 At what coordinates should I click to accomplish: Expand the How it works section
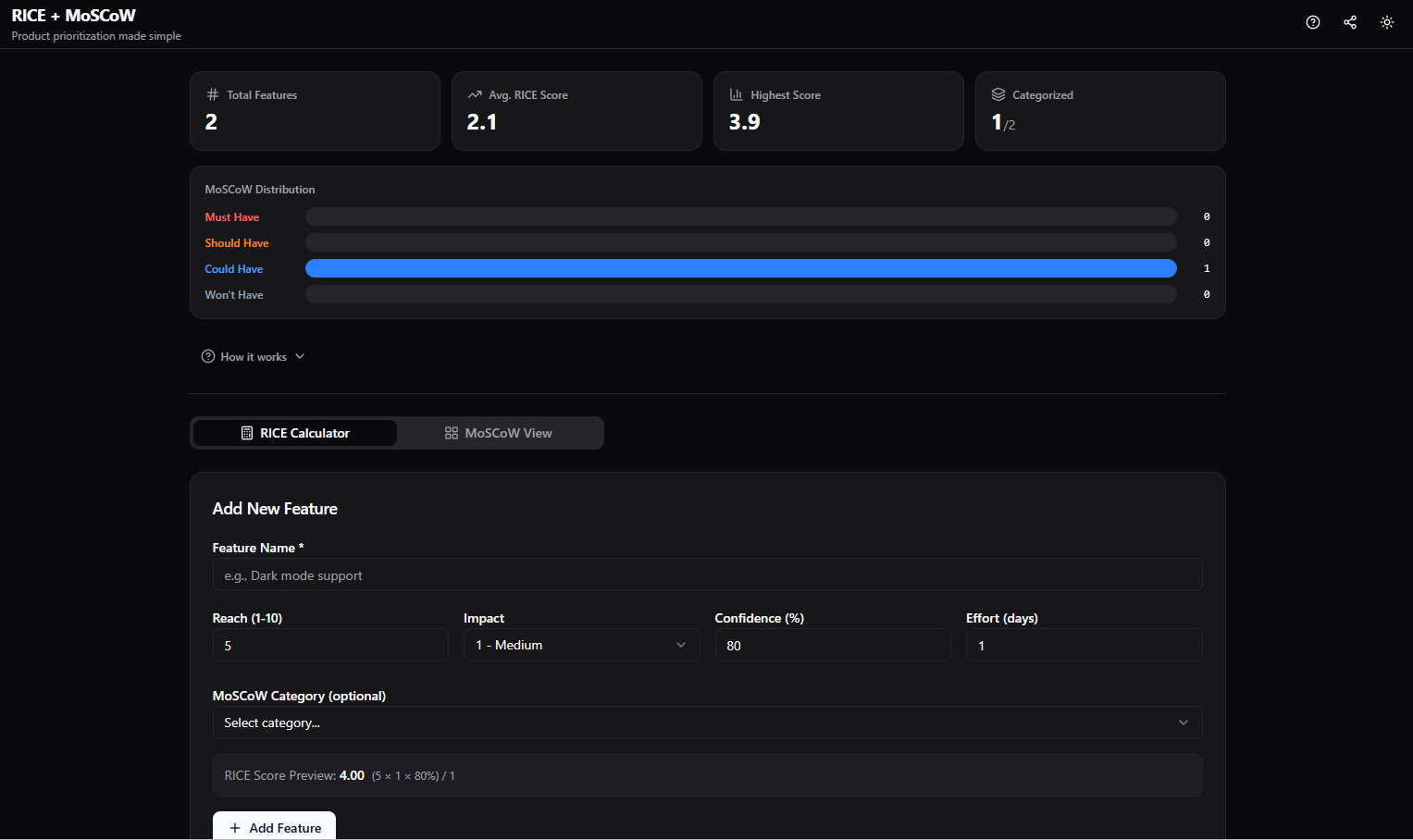(x=252, y=356)
